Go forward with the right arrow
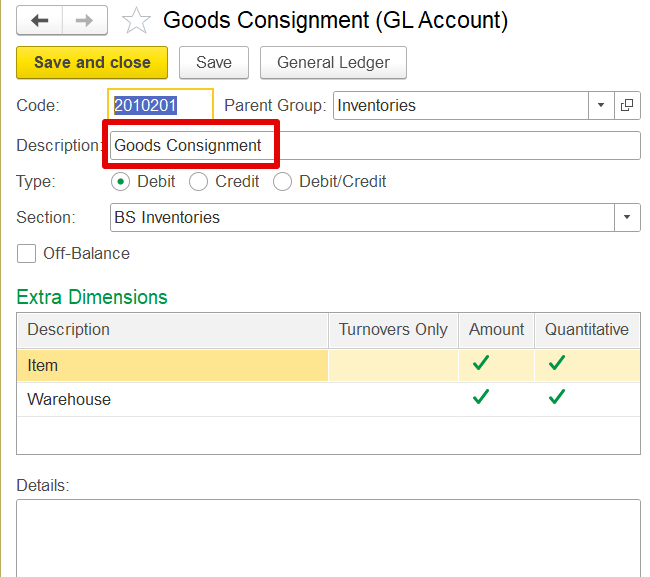Viewport: 650px width, 577px height. pyautogui.click(x=85, y=20)
